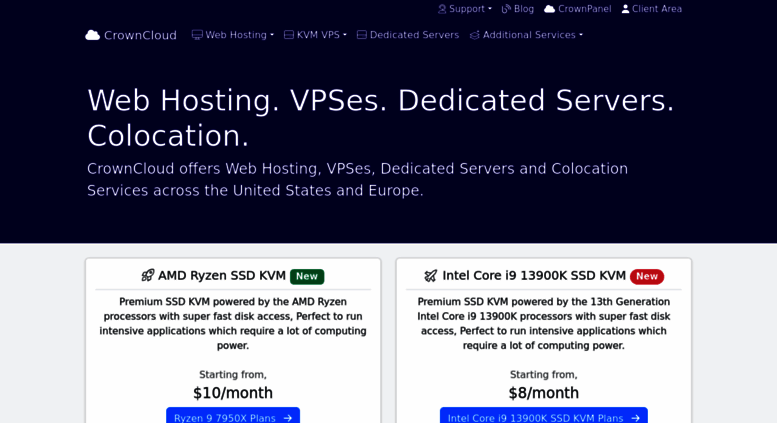The width and height of the screenshot is (777, 423).
Task: Click the CrownCloud brand name
Action: click(140, 35)
